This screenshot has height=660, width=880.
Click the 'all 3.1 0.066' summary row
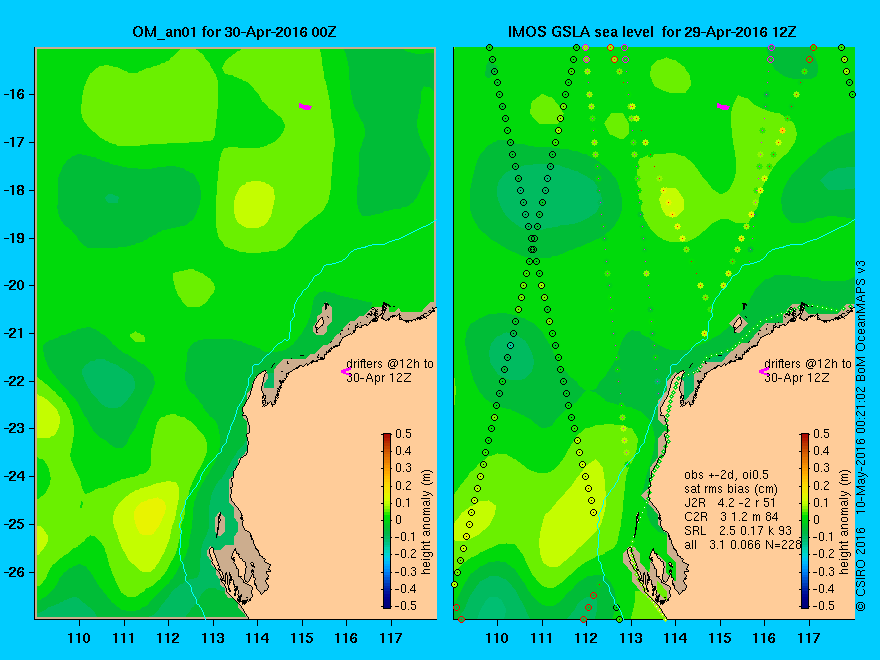(x=742, y=544)
